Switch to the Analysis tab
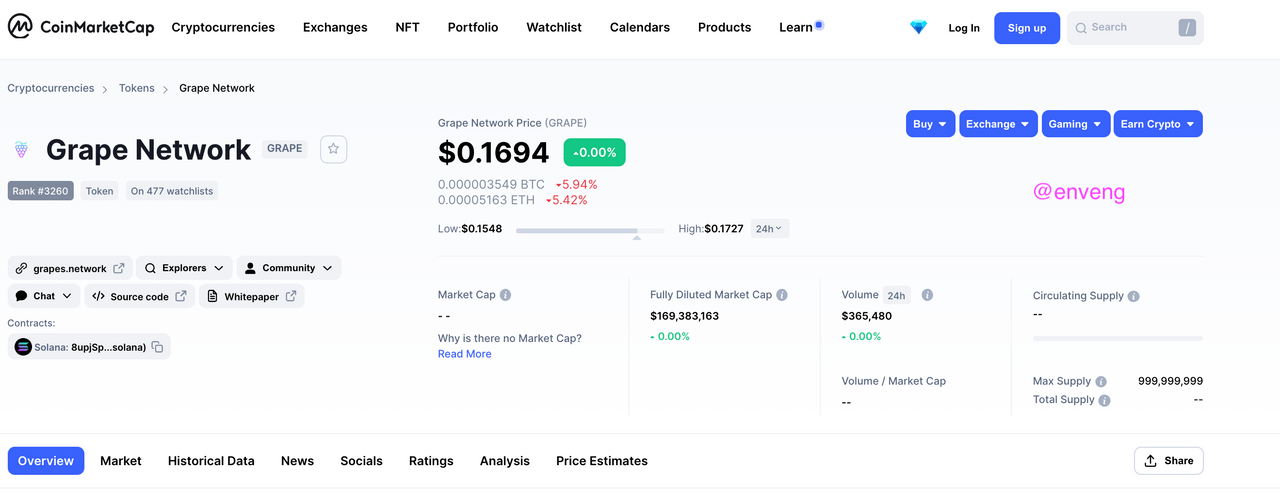This screenshot has width=1280, height=493. coord(505,461)
